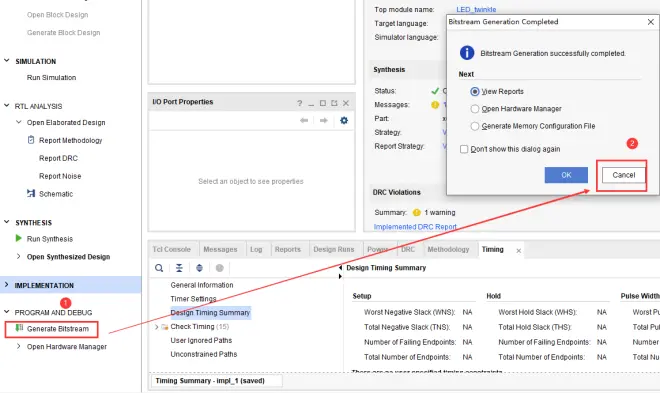
Task: Open I/O Port Properties settings gear
Action: click(x=344, y=120)
